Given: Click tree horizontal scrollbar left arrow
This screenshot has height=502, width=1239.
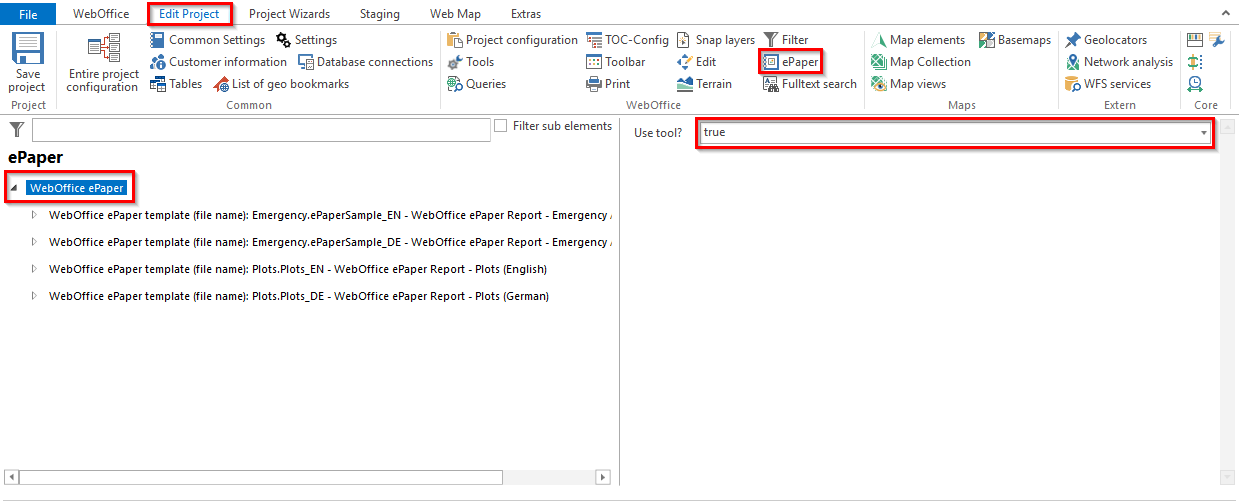Looking at the screenshot, I should click(x=11, y=478).
